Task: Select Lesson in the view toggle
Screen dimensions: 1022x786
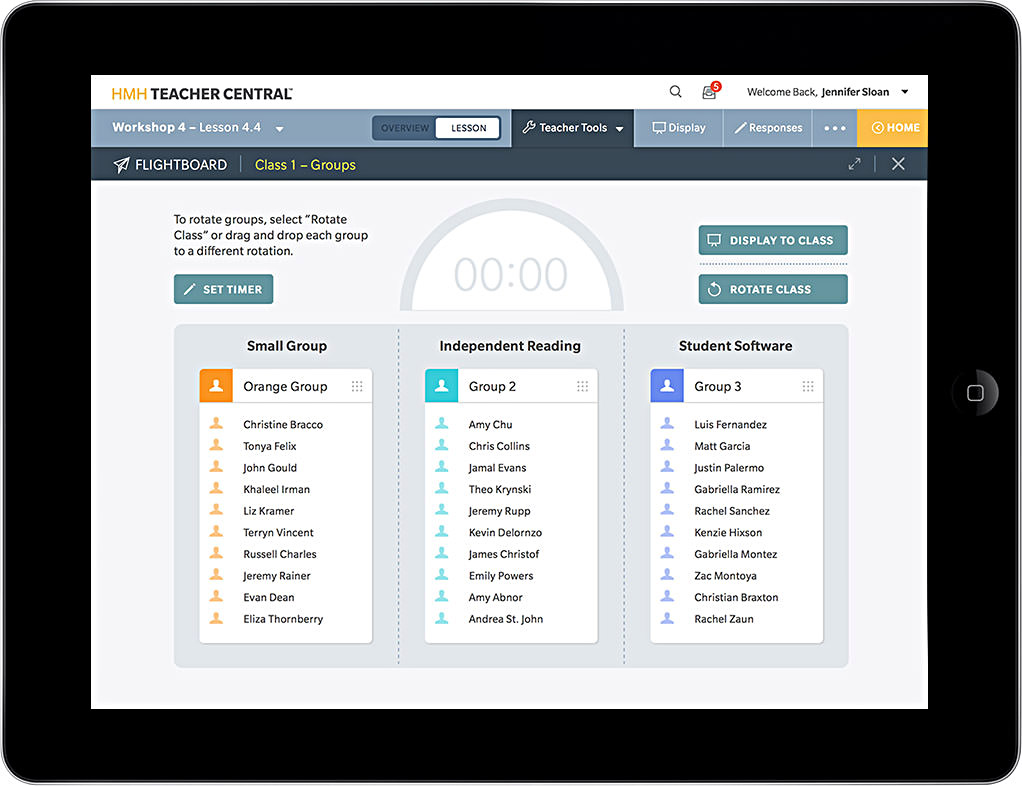Action: (x=468, y=128)
